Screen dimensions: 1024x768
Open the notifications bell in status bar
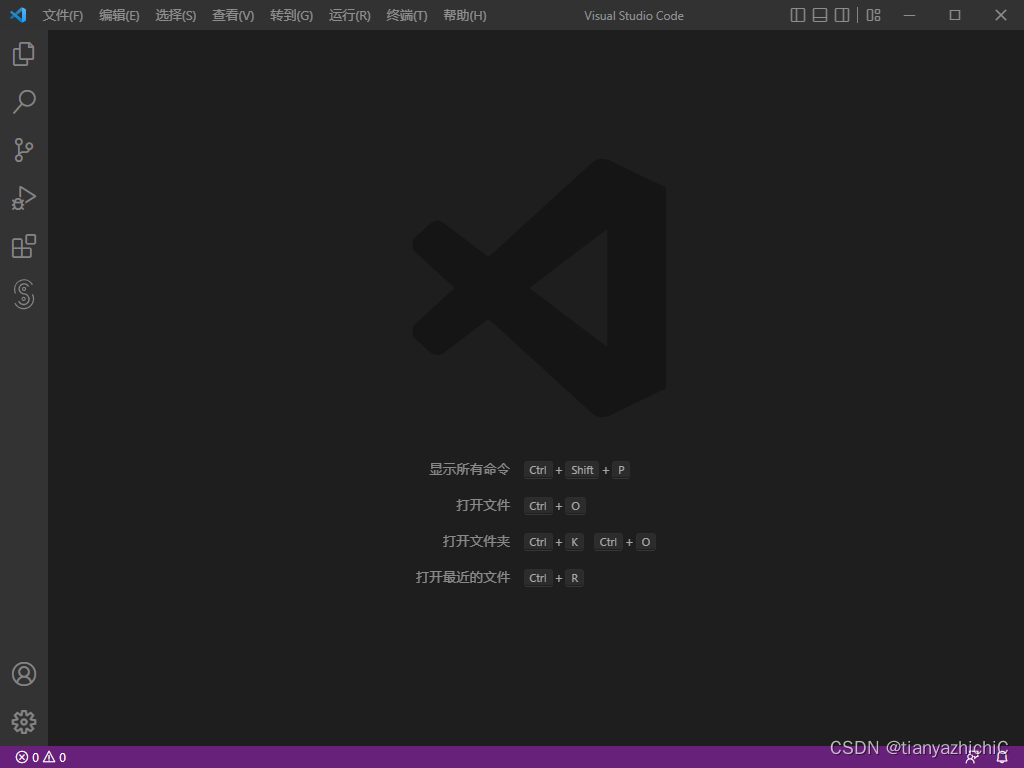(x=1002, y=758)
